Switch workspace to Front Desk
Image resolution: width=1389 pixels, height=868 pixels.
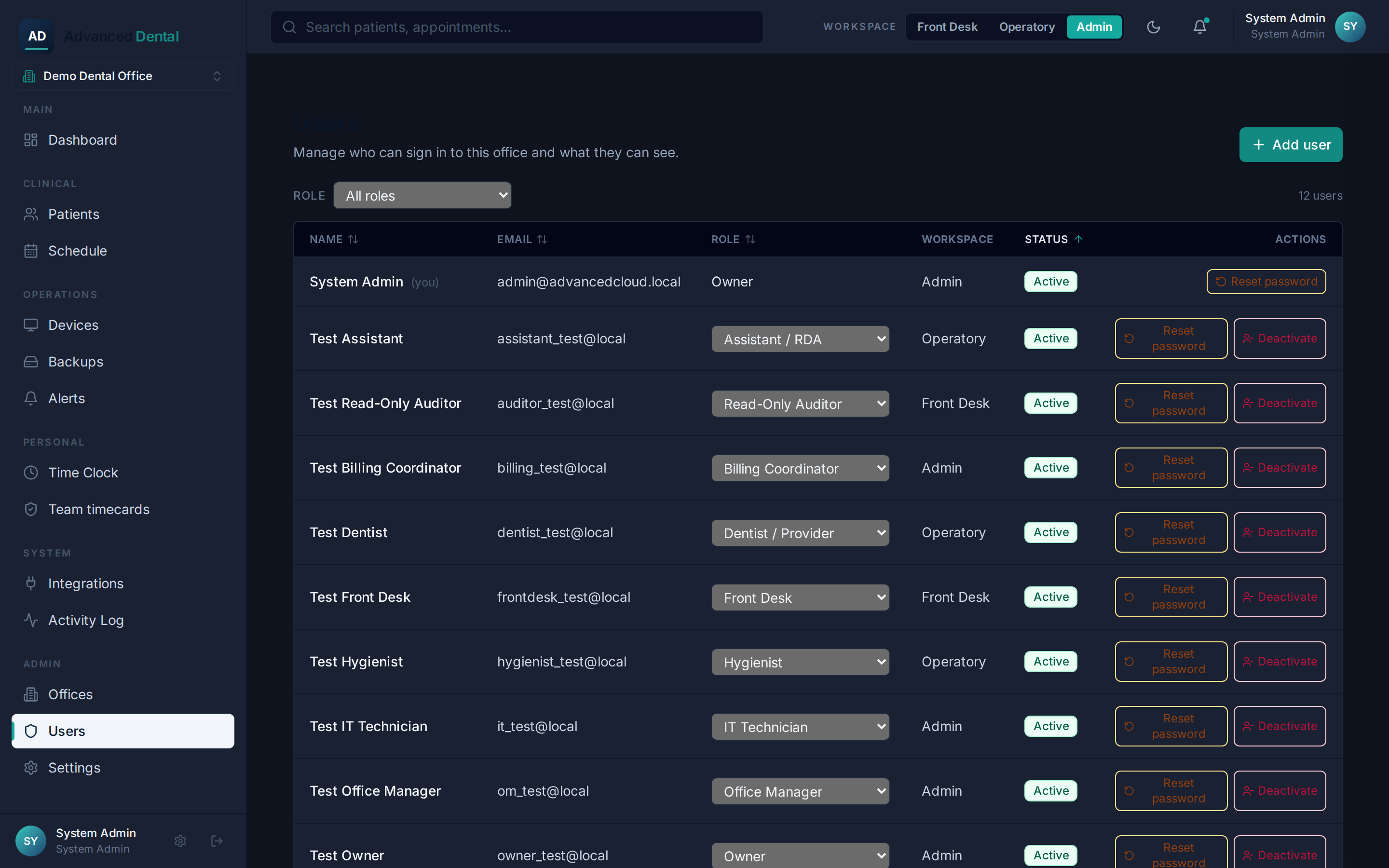click(947, 27)
